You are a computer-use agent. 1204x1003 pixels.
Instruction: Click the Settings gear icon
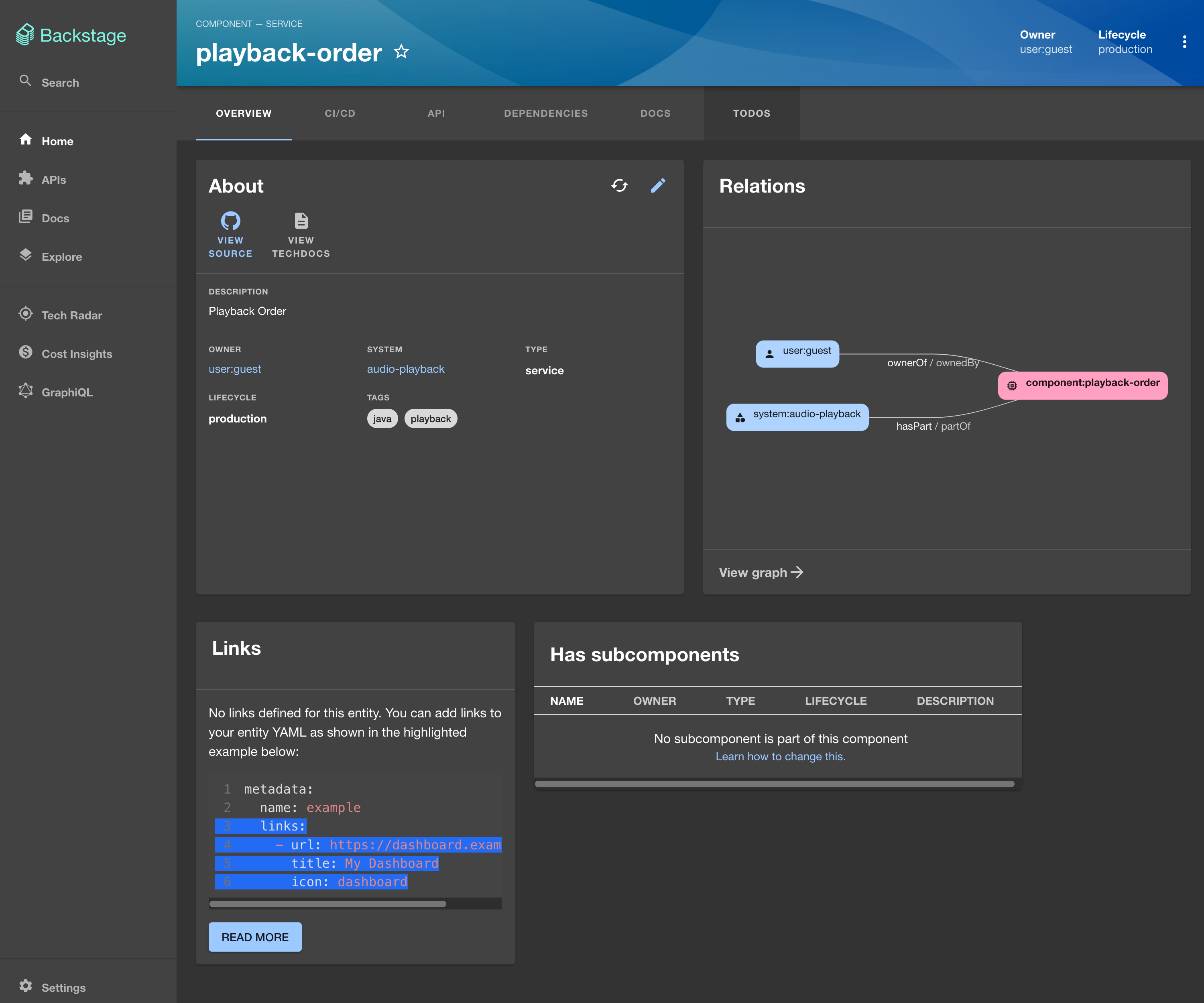tap(25, 986)
